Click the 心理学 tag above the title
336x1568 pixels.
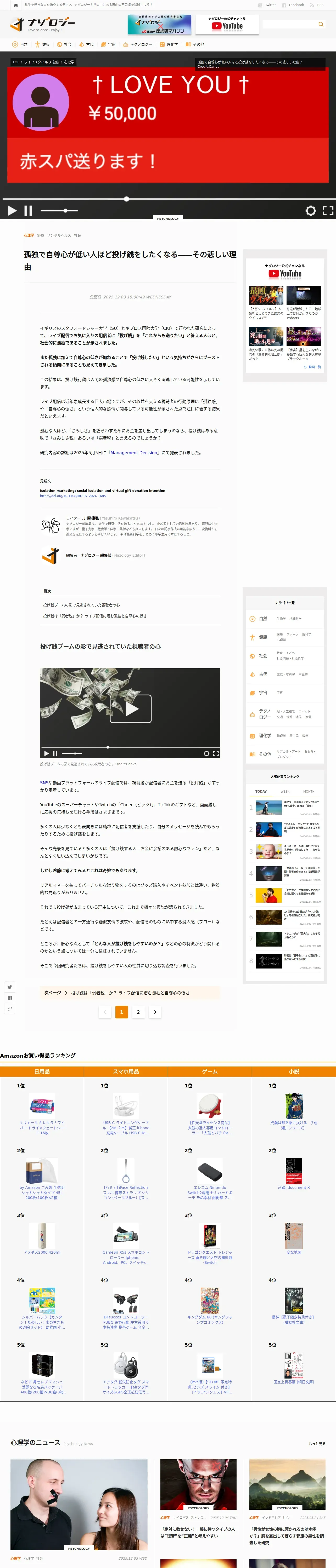(29, 235)
